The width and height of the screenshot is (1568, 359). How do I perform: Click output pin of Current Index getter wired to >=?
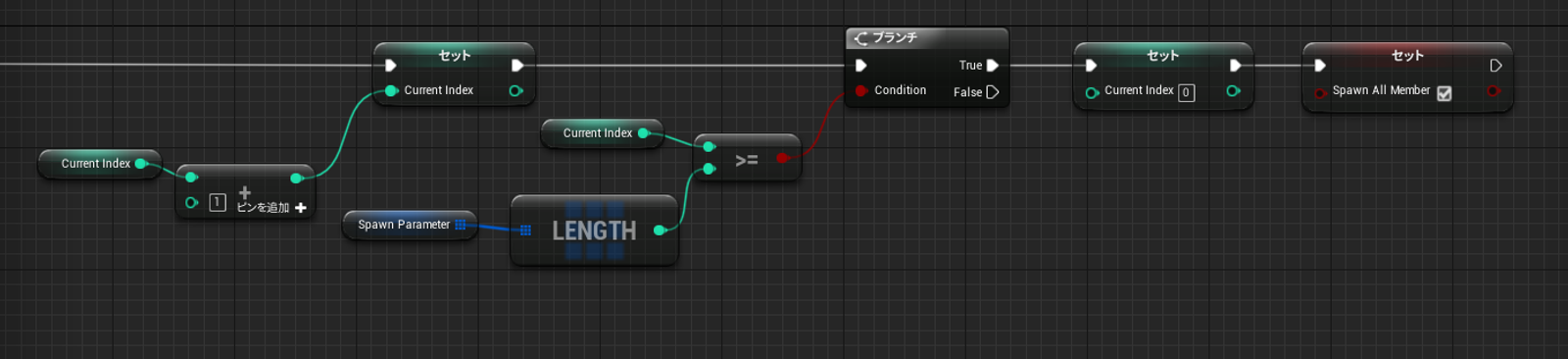click(644, 133)
